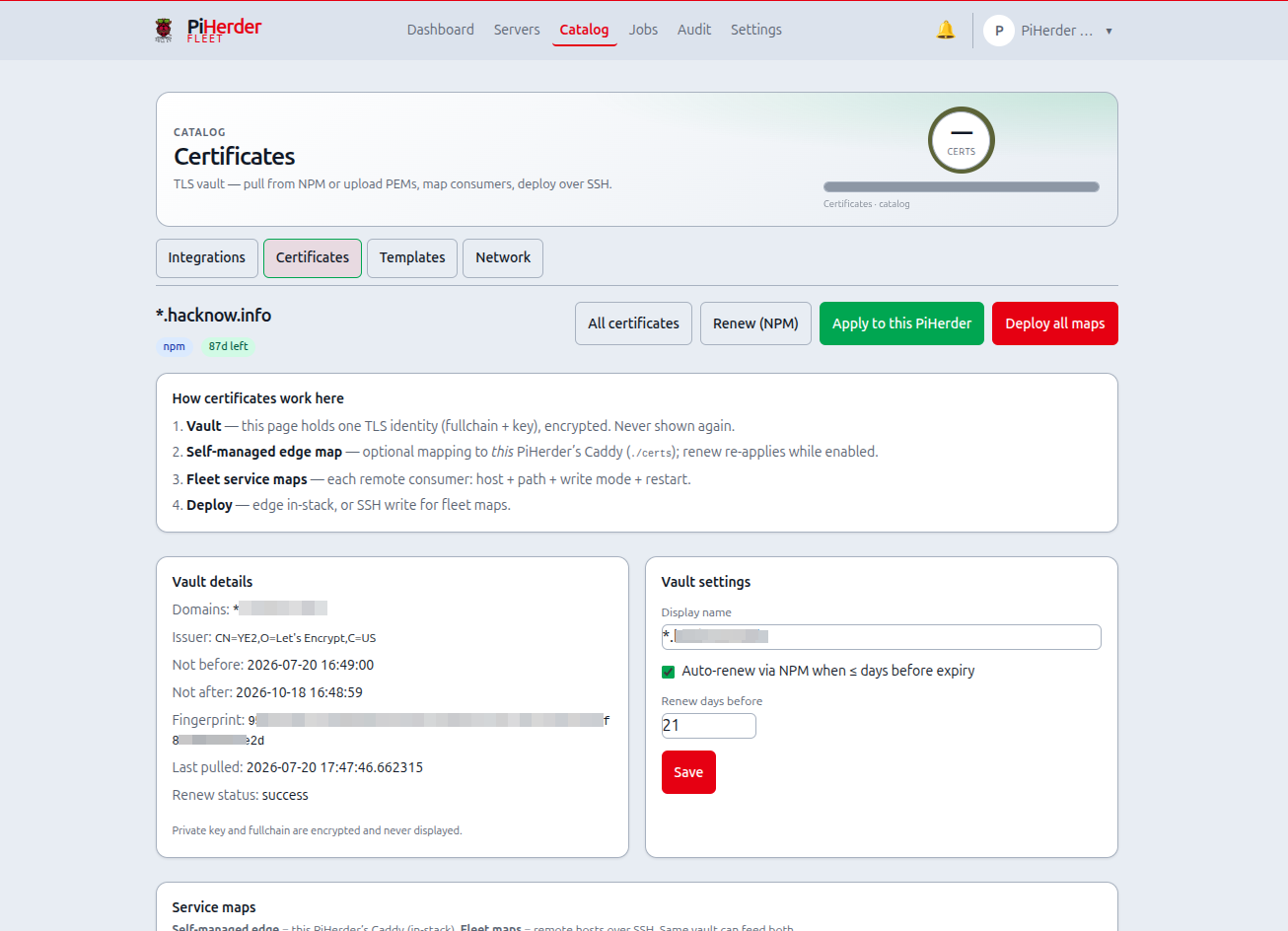Click the Vault settings heading
The width and height of the screenshot is (1288, 931).
706,582
